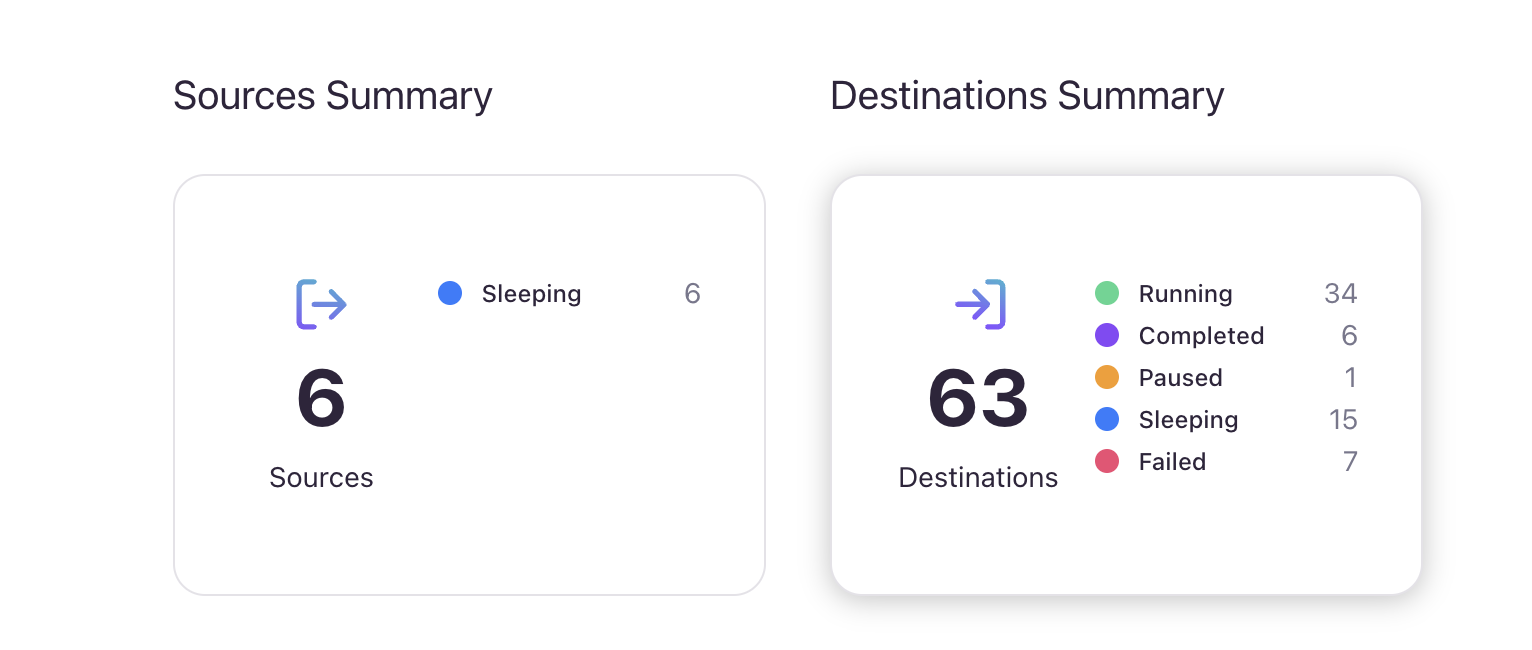Click the green Running status dot

[x=1107, y=293]
